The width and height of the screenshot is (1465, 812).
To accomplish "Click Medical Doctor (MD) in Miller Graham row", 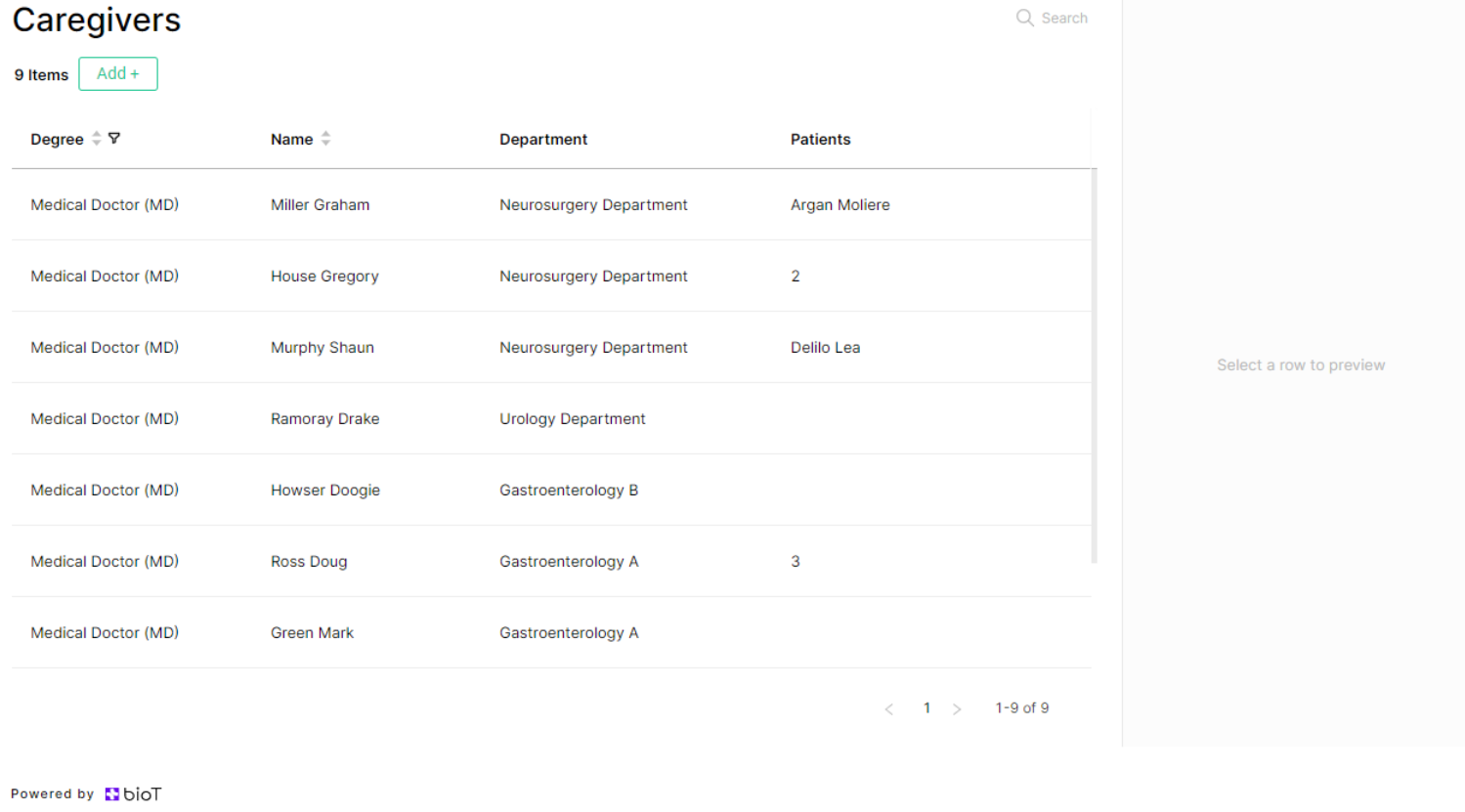I will (105, 205).
